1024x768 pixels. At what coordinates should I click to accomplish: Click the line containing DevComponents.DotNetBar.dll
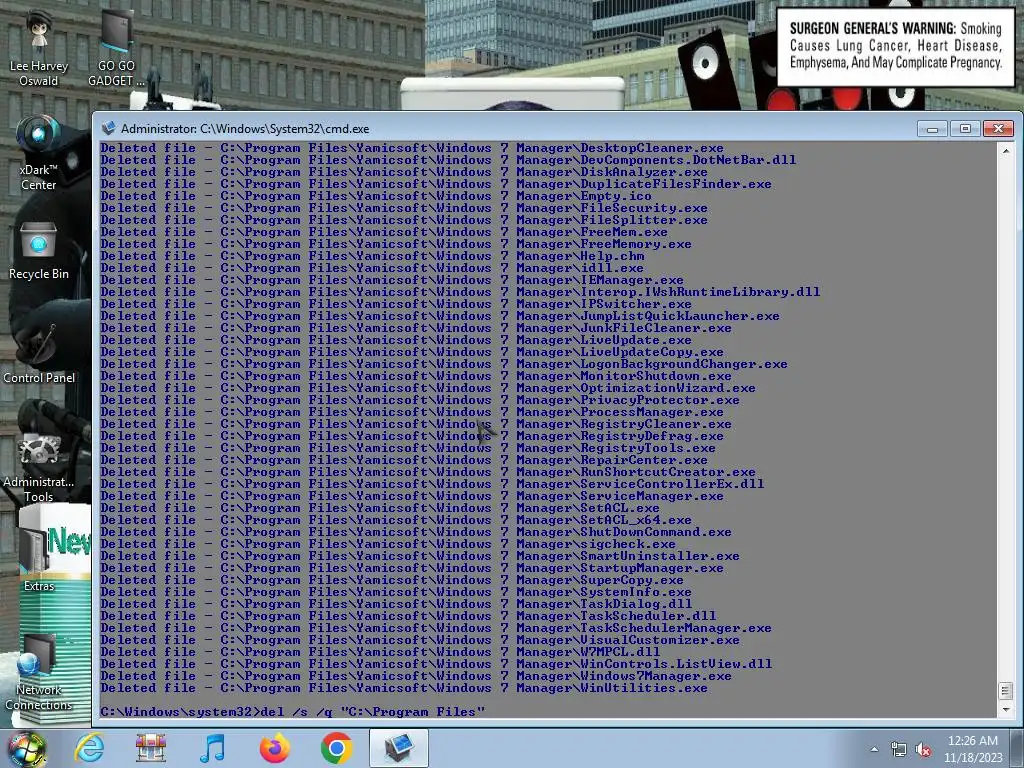coord(448,160)
